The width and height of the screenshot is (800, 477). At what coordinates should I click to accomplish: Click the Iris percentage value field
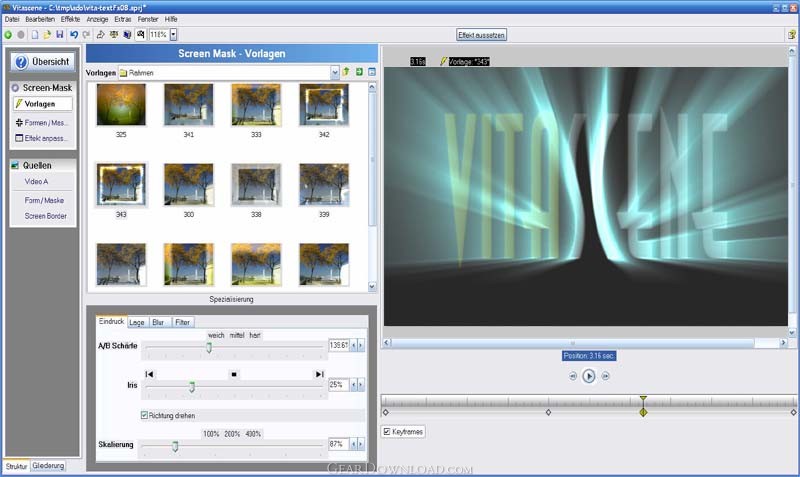tap(339, 385)
